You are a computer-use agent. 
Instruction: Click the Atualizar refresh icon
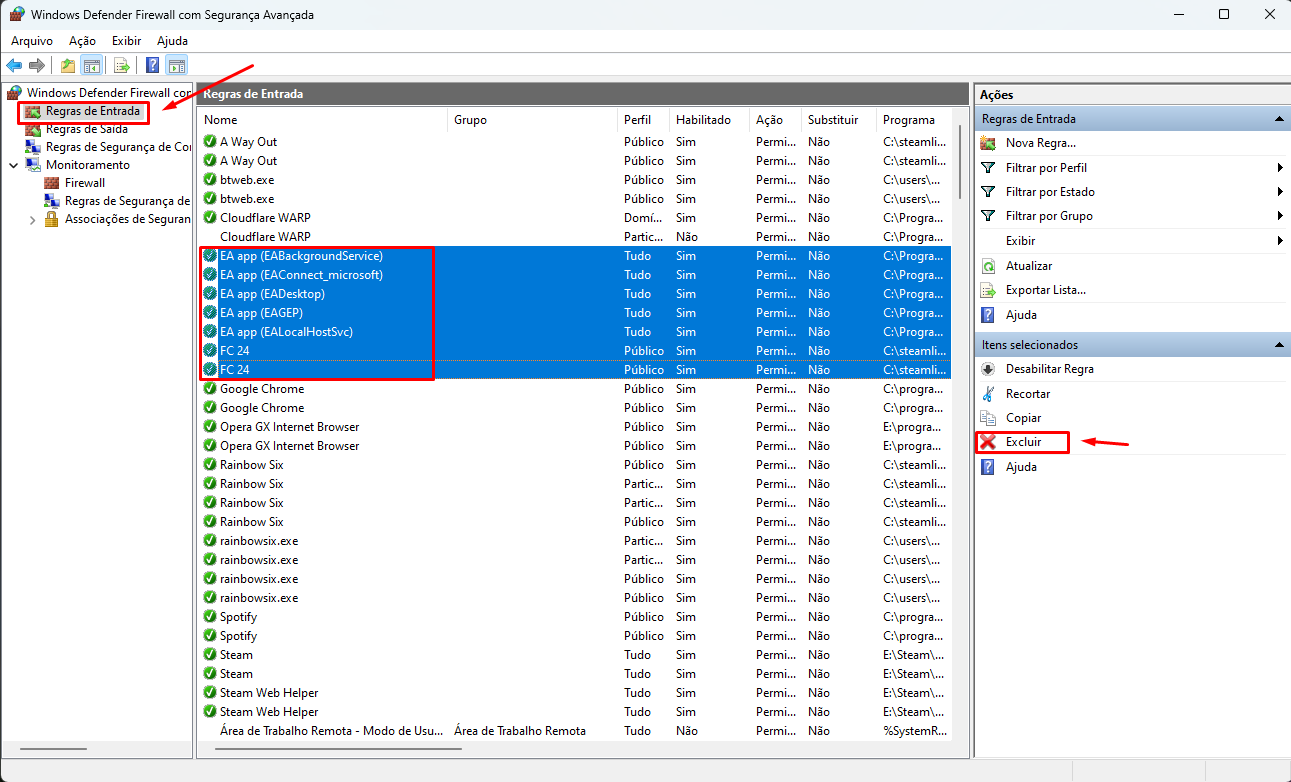[988, 266]
